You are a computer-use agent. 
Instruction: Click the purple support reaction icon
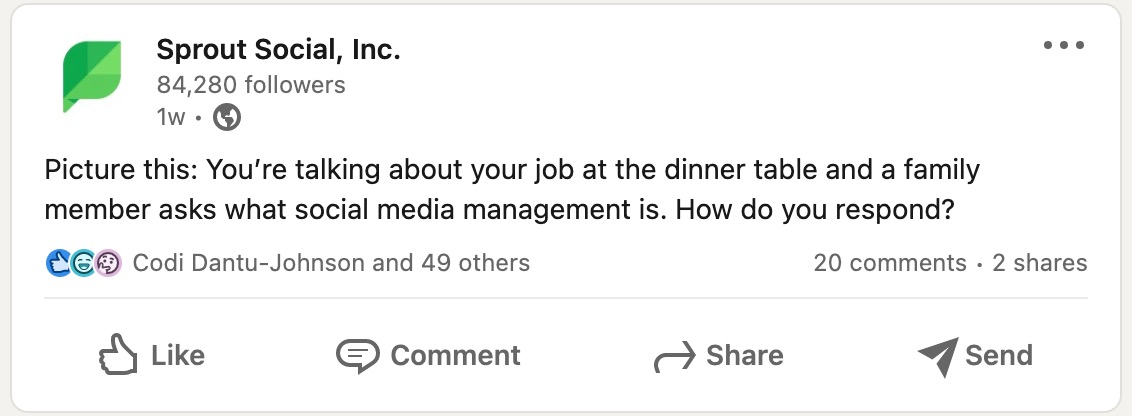108,264
